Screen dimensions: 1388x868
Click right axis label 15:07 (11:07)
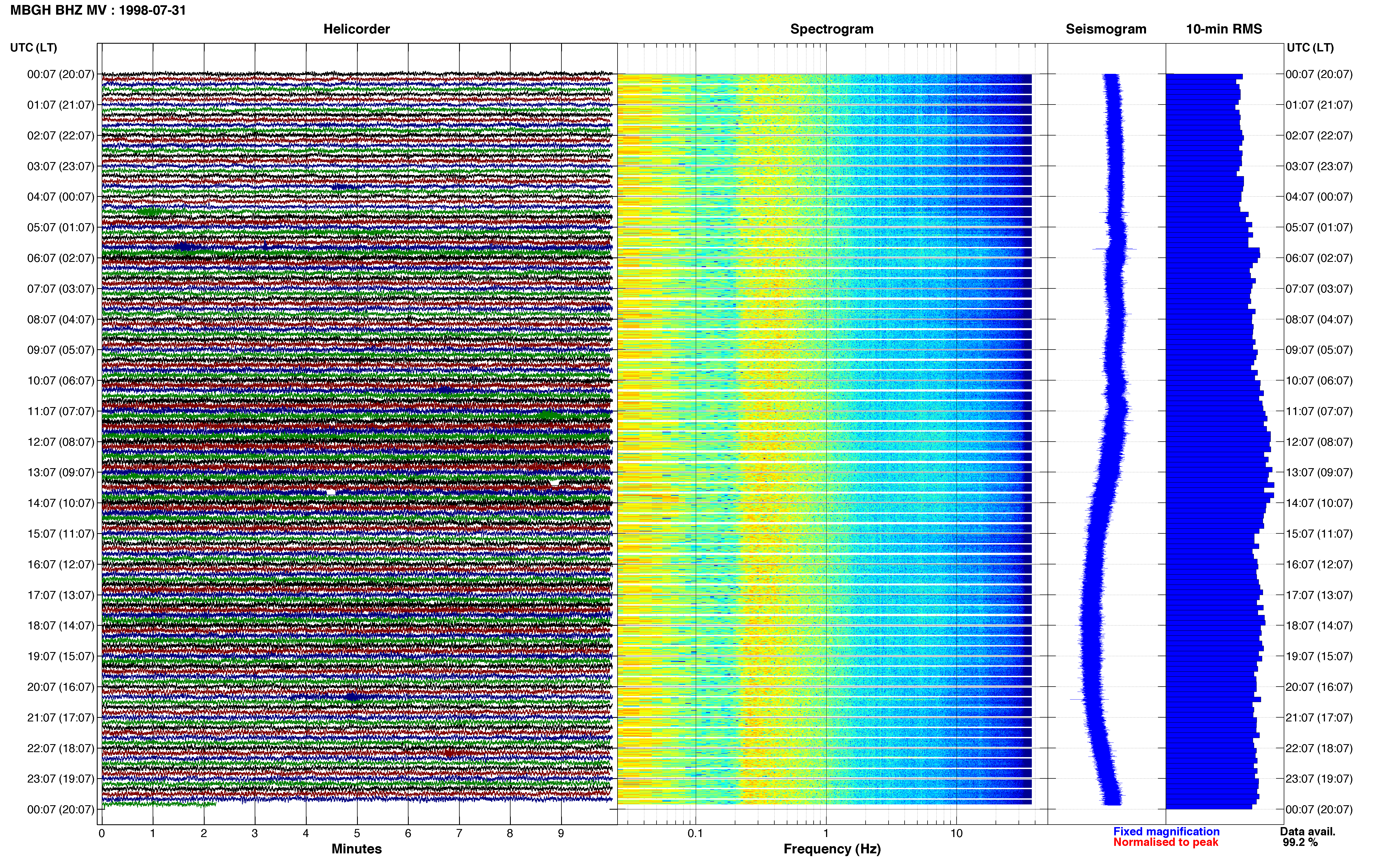1319,534
